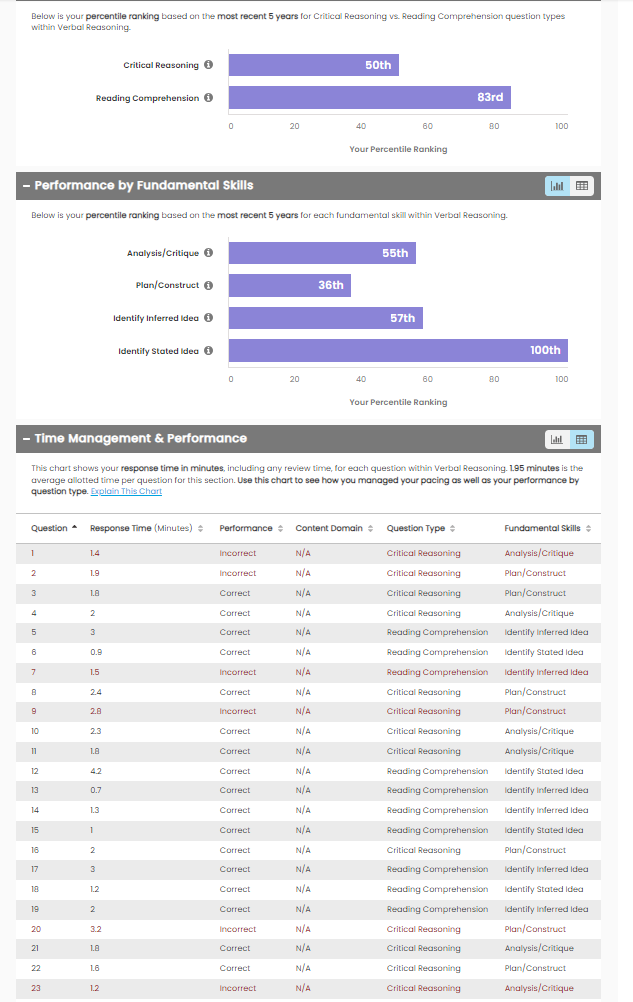Click the Plan/Construct info icon

pos(208,285)
